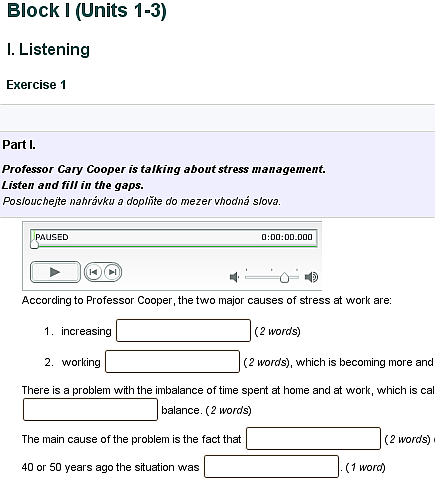Click the middle of the audio progress track
The height and width of the screenshot is (483, 435).
pyautogui.click(x=173, y=246)
